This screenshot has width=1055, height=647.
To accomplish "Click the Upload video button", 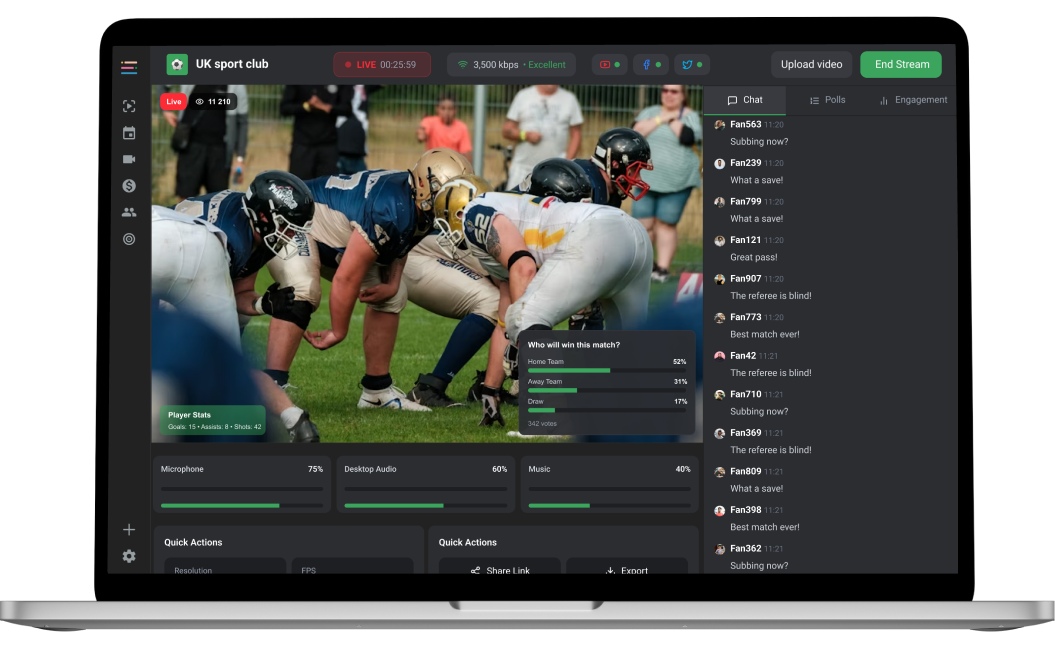I will pyautogui.click(x=811, y=63).
